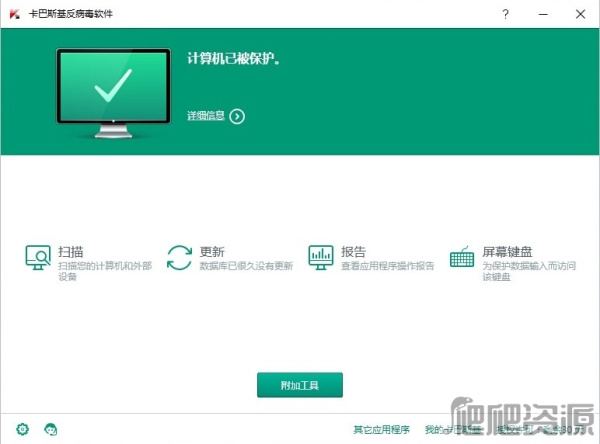The image size is (600, 444).
Task: Open help with the question mark
Action: [505, 14]
